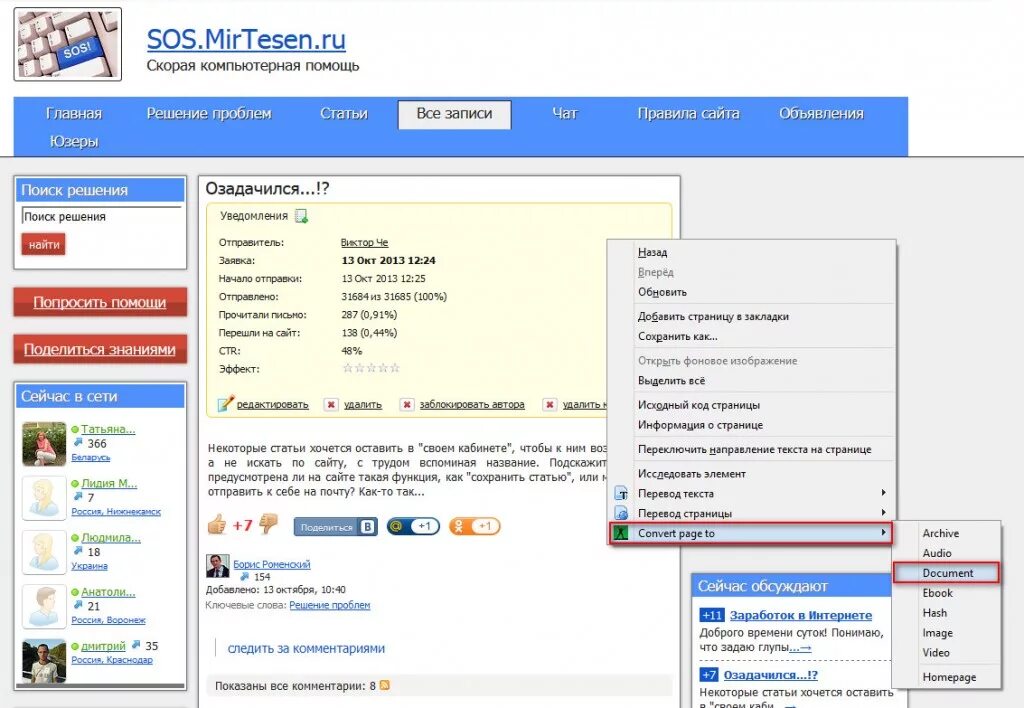Screen dimensions: 1024x708
Task: Open Правила сайта tab
Action: click(x=688, y=114)
